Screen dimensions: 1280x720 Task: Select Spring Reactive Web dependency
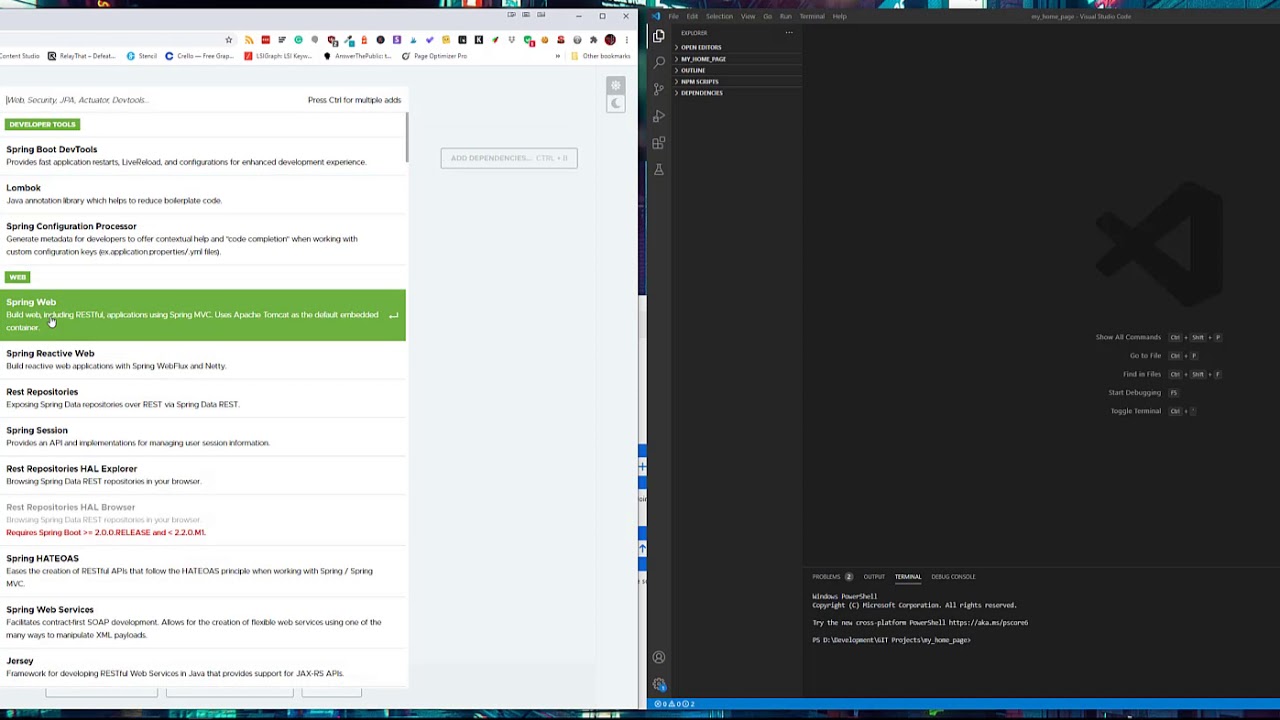coord(203,359)
